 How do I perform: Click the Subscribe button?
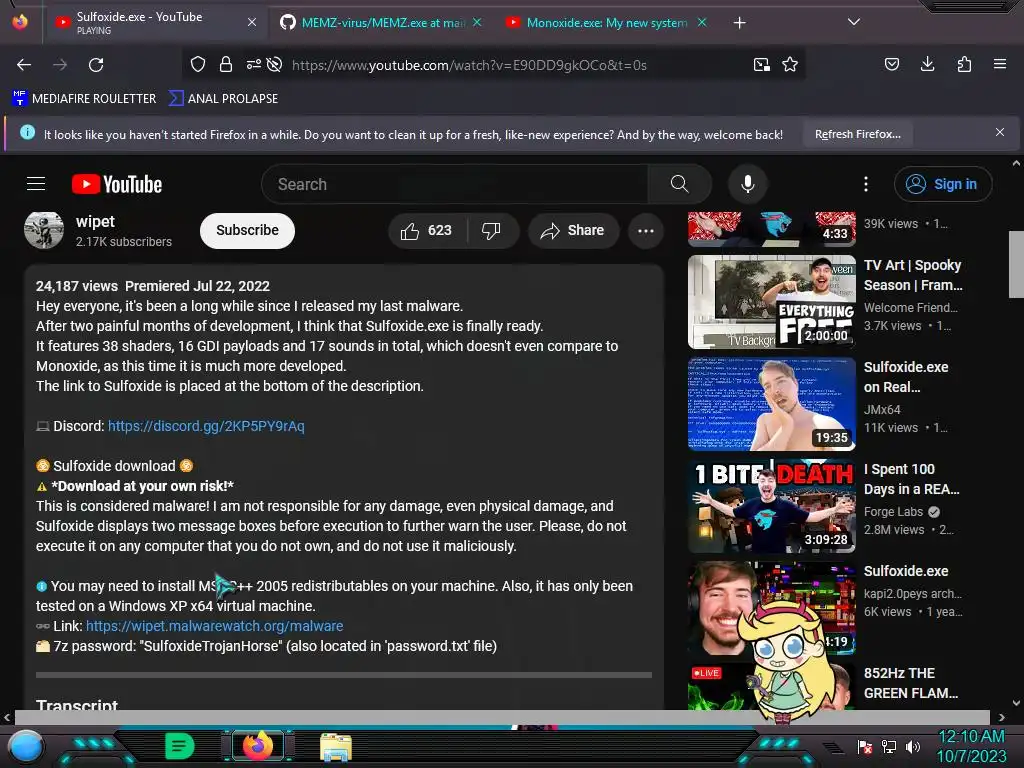(248, 231)
